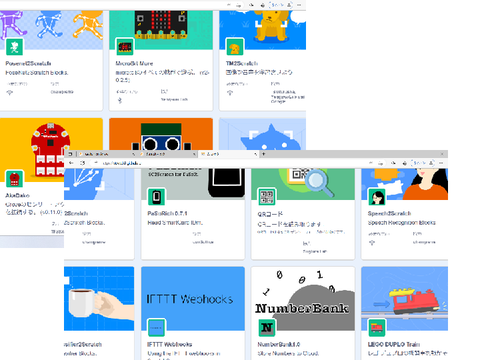The image size is (480, 360).
Task: Open the PaSoRich card reader banner
Action: click(x=193, y=184)
